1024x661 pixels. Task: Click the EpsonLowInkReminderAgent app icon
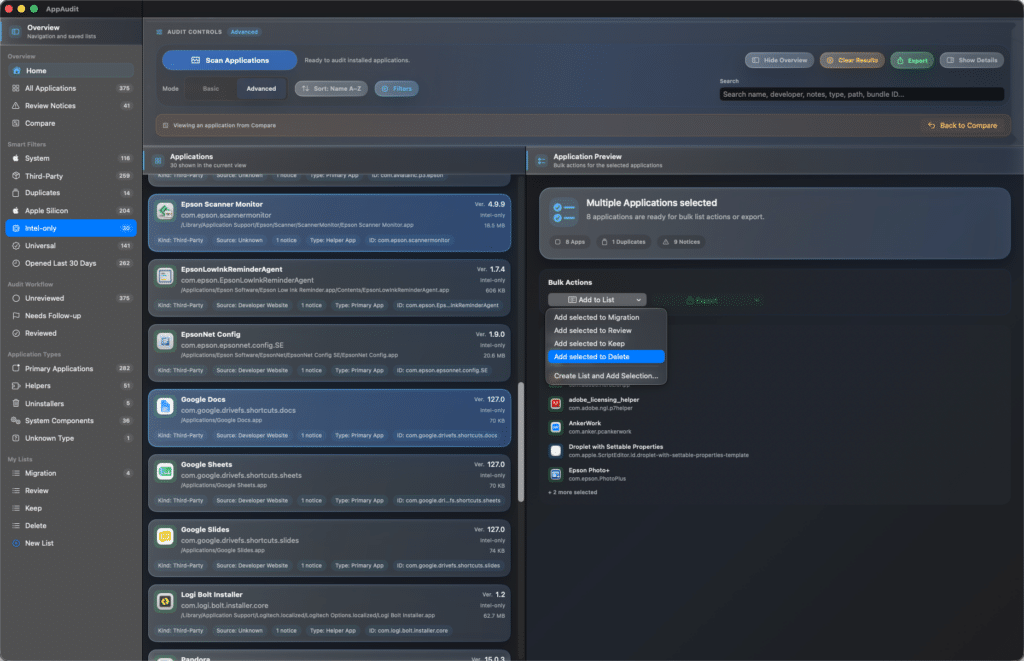point(165,276)
